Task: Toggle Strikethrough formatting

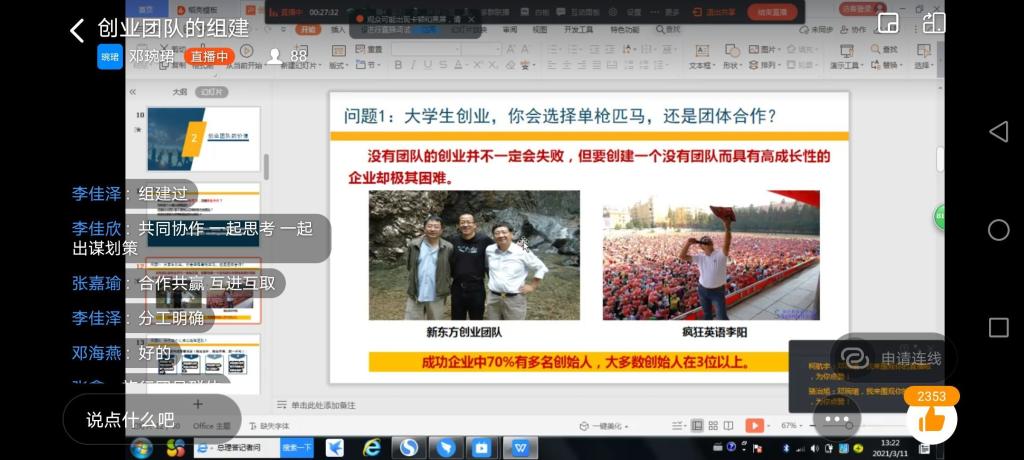Action: point(443,65)
